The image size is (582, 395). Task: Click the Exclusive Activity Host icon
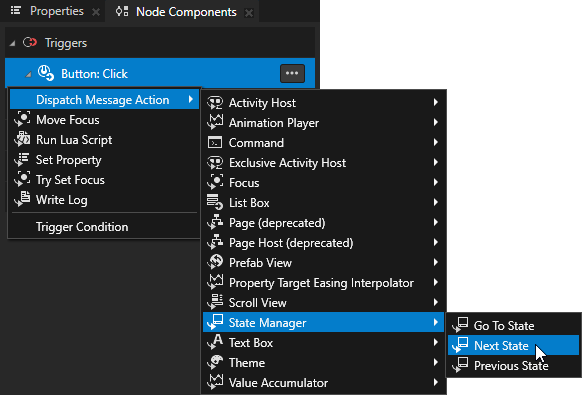pyautogui.click(x=215, y=163)
